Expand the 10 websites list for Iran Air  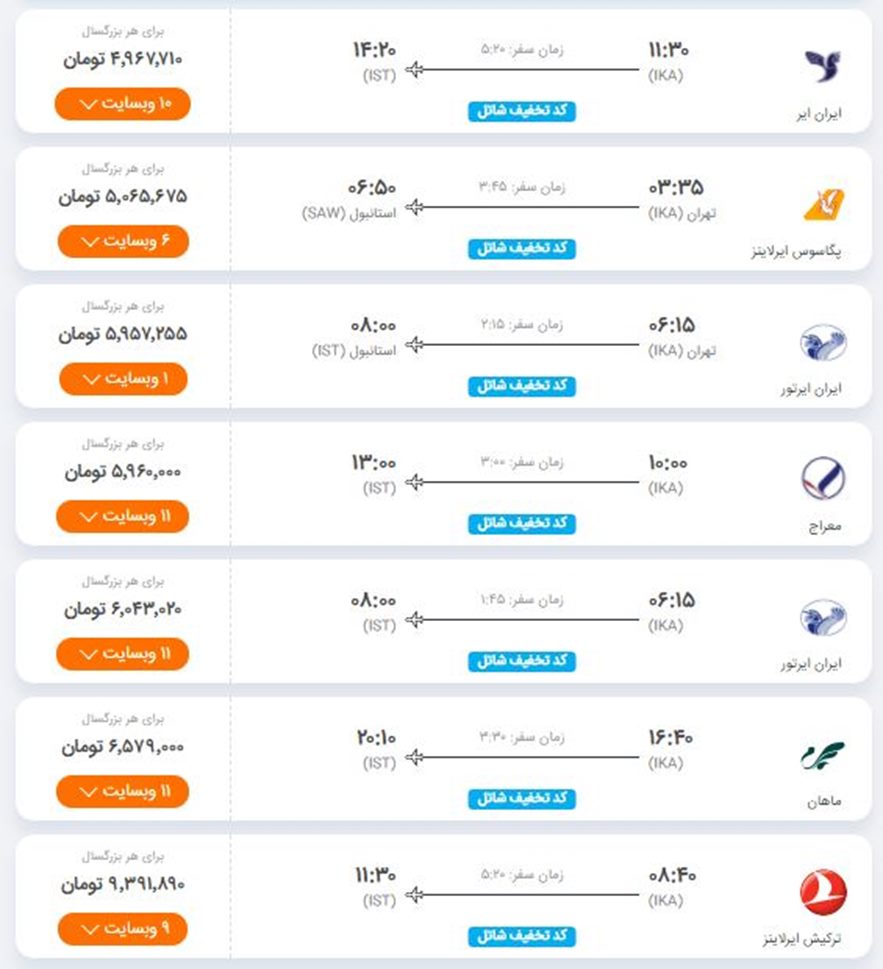point(122,104)
